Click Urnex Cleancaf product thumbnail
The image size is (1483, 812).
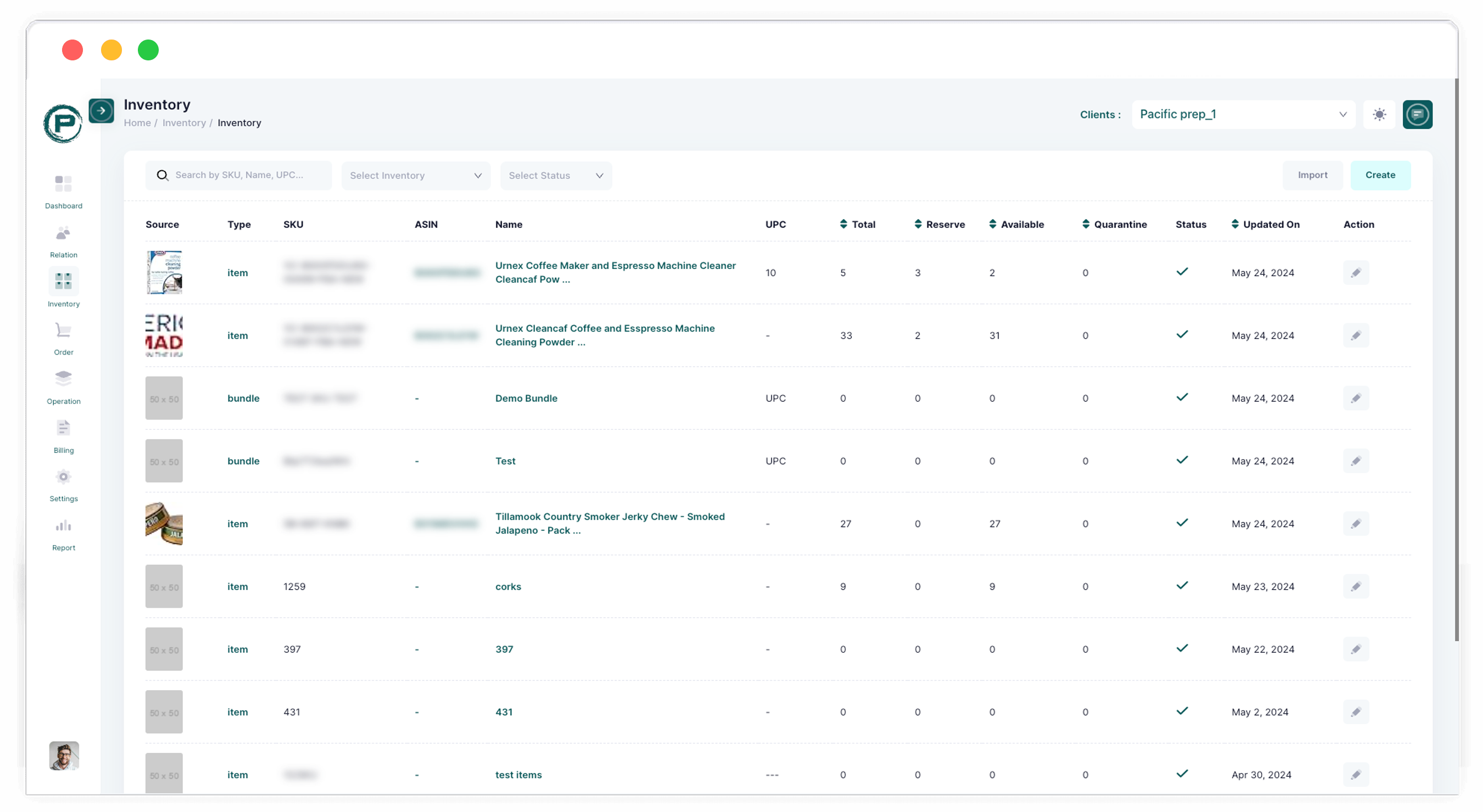point(164,335)
